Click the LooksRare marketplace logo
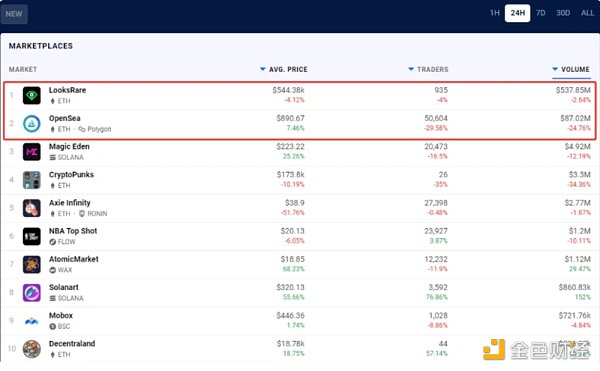Image resolution: width=600 pixels, height=371 pixels. (32, 95)
